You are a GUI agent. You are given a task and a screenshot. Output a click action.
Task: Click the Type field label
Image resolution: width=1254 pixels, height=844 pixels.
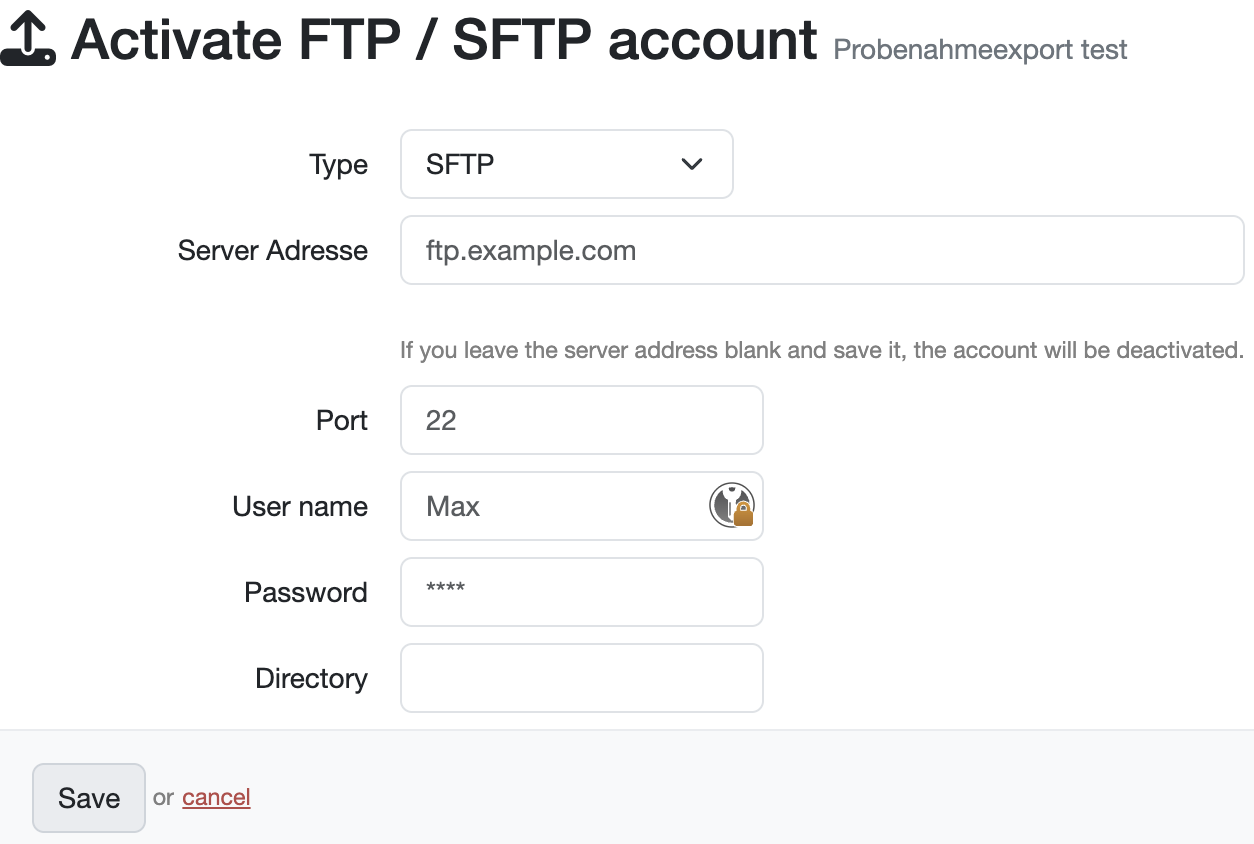[338, 165]
